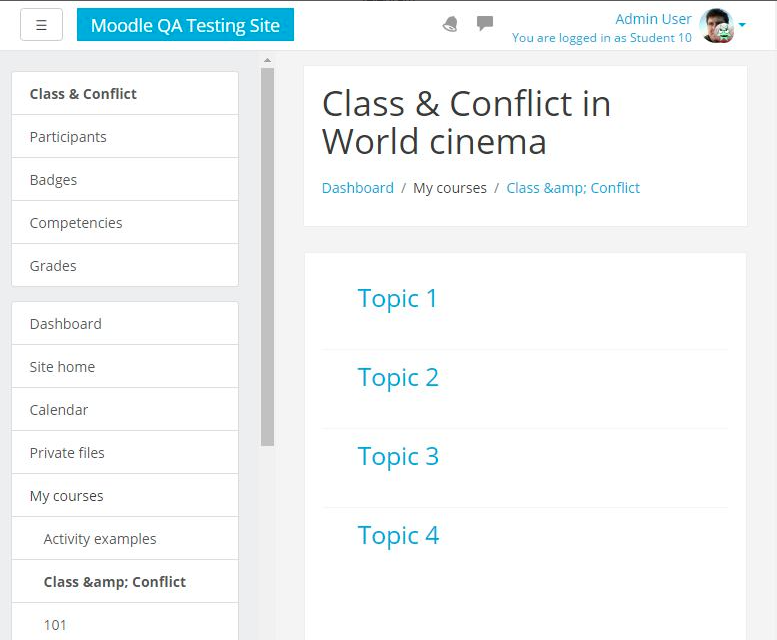Expand the user menu dropdown arrow
777x640 pixels.
742,24
